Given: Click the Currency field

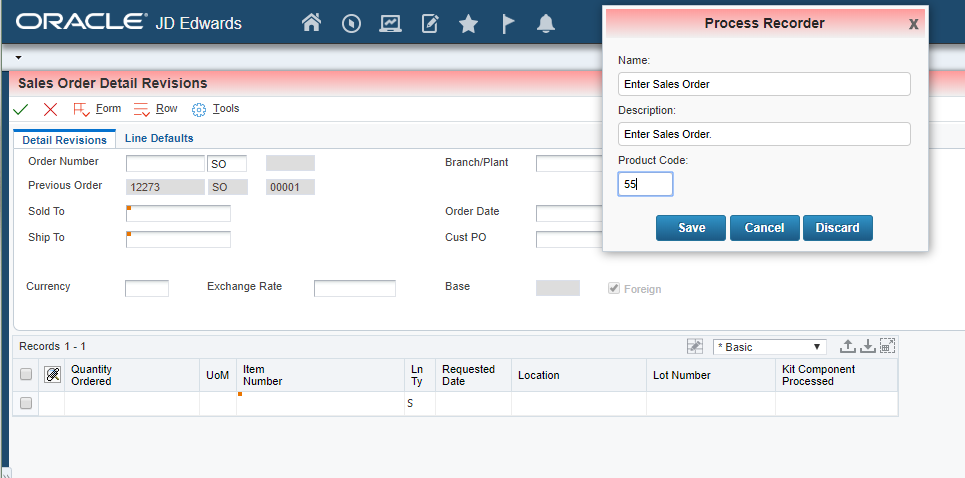Looking at the screenshot, I should [146, 289].
